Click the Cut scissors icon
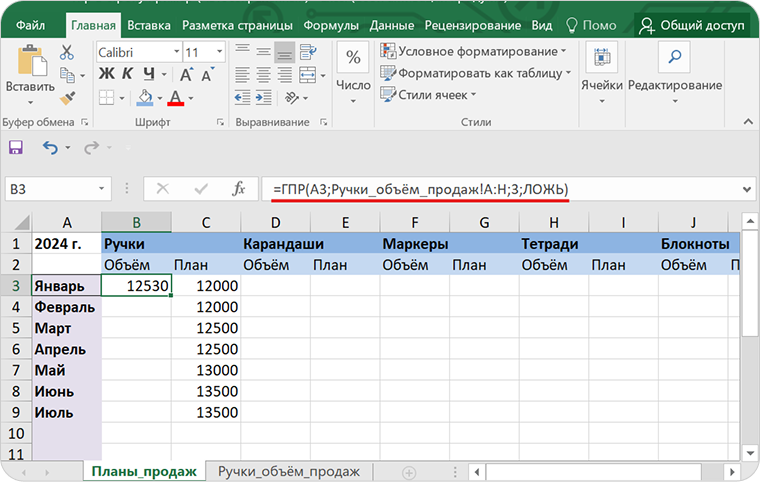Image resolution: width=760 pixels, height=482 pixels. pyautogui.click(x=68, y=52)
